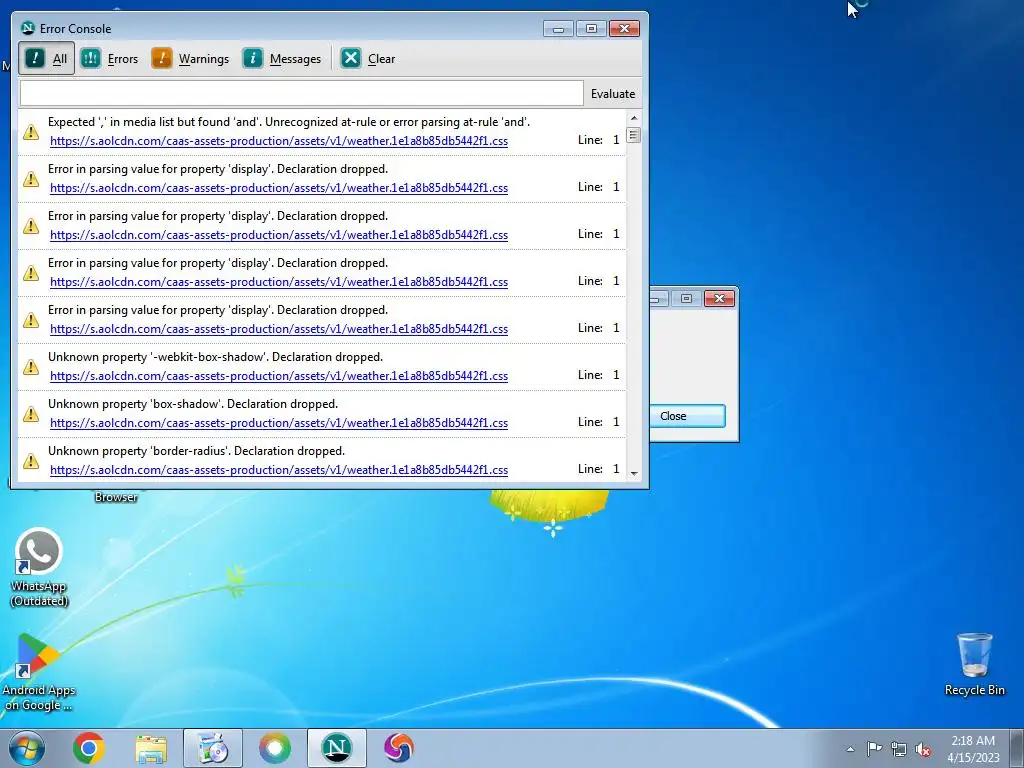Click the colorful ring browser taskbar icon
The width and height of the screenshot is (1024, 768).
click(x=275, y=748)
